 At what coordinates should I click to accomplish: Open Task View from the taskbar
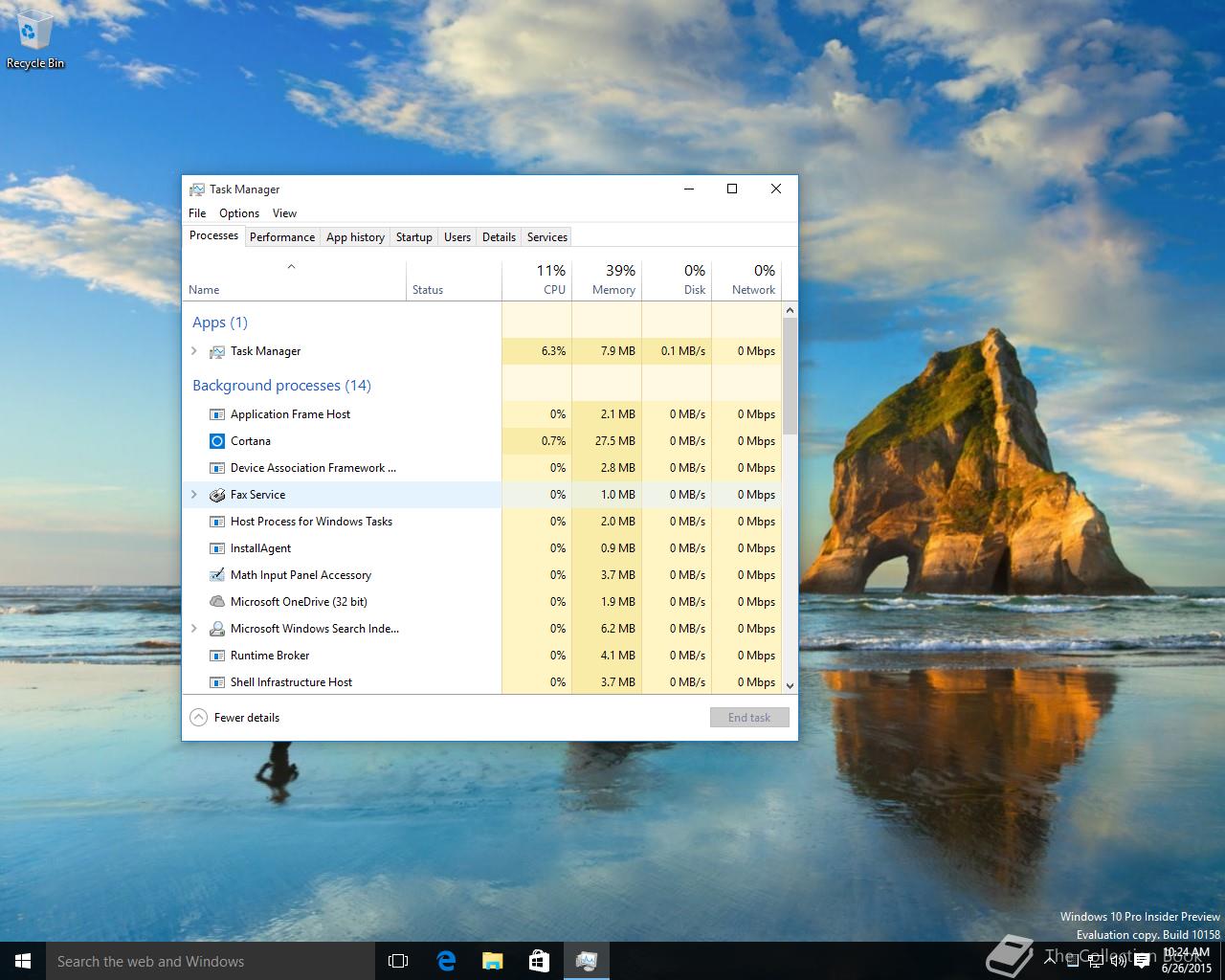[398, 961]
